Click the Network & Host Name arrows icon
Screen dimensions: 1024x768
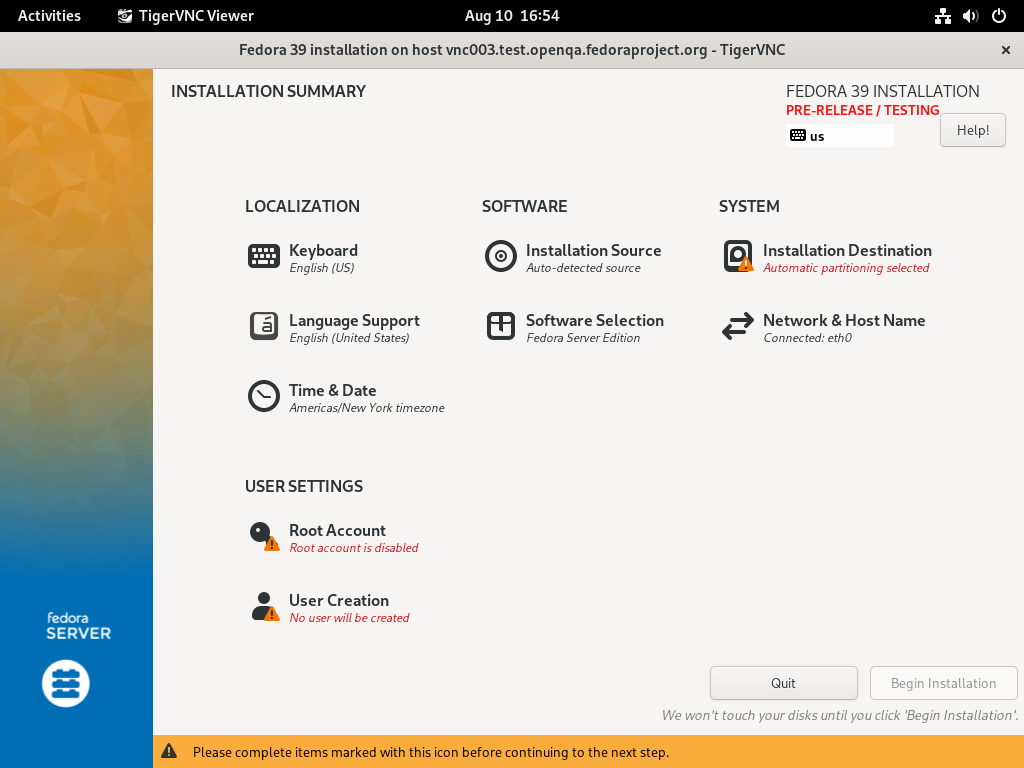738,326
